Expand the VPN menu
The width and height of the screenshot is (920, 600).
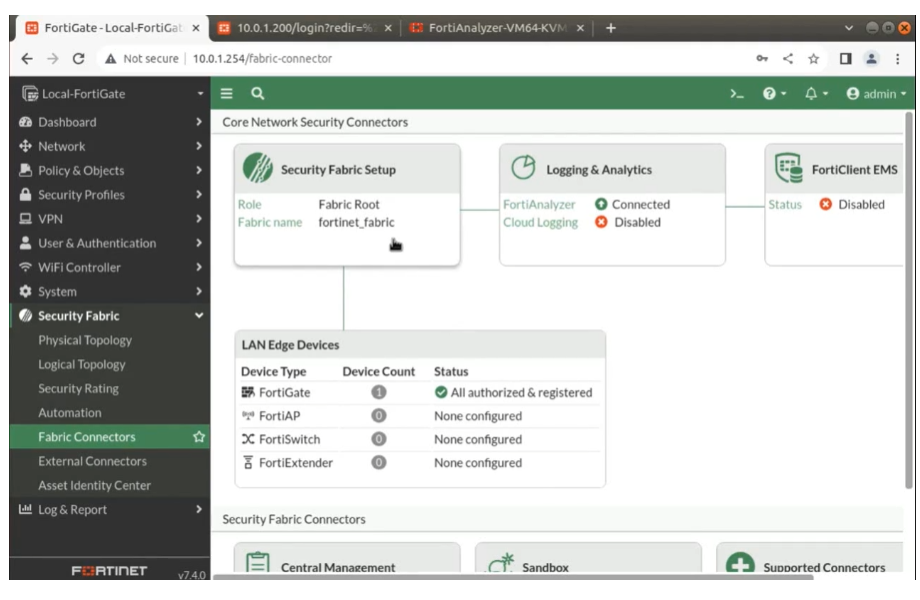pos(110,219)
